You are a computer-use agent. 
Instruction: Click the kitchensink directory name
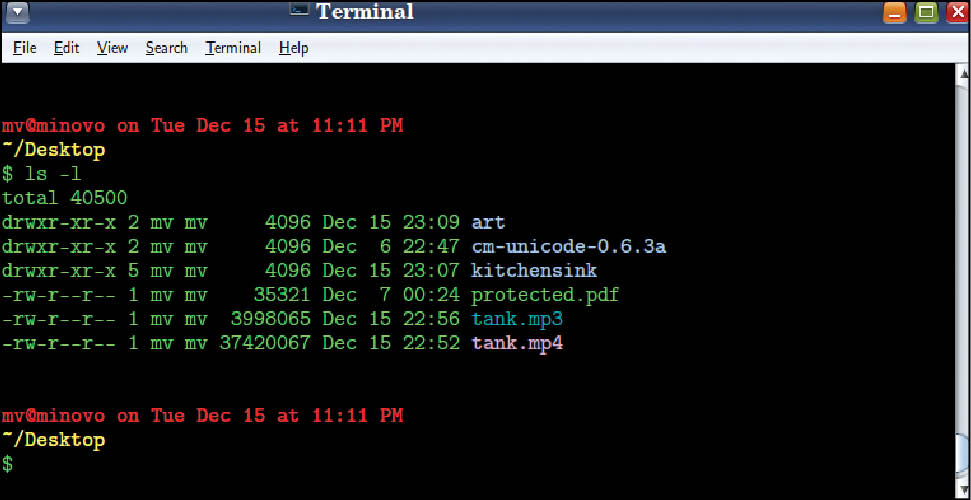coord(534,271)
